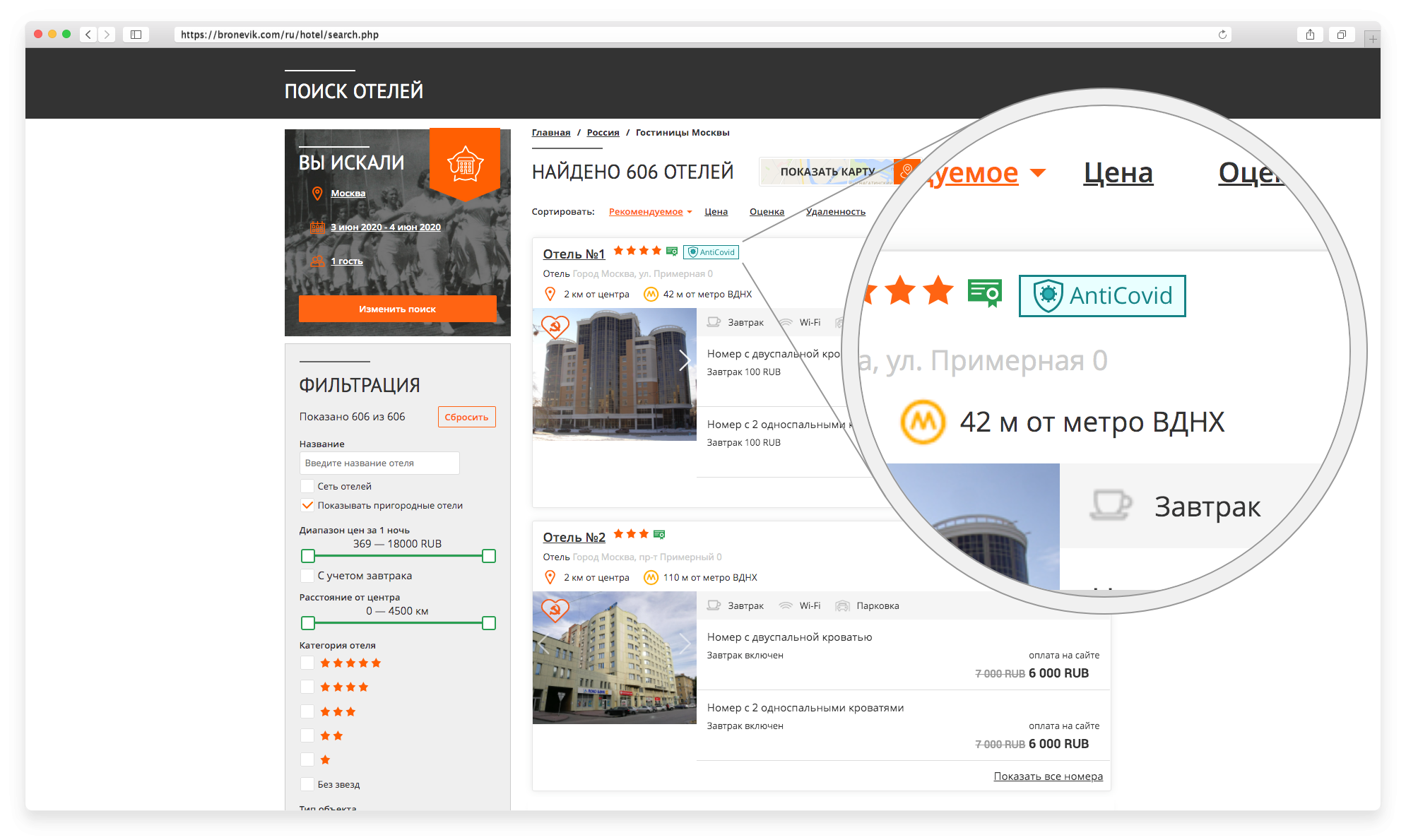The width and height of the screenshot is (1406, 840).
Task: Click the distance pin icon of Отель №1
Action: [x=550, y=295]
